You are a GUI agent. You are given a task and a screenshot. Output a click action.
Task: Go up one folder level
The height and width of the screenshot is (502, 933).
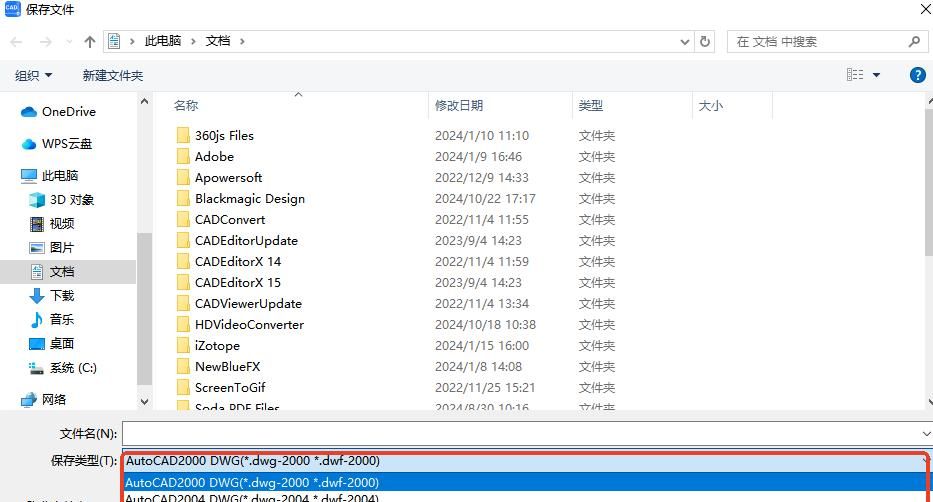pyautogui.click(x=90, y=42)
